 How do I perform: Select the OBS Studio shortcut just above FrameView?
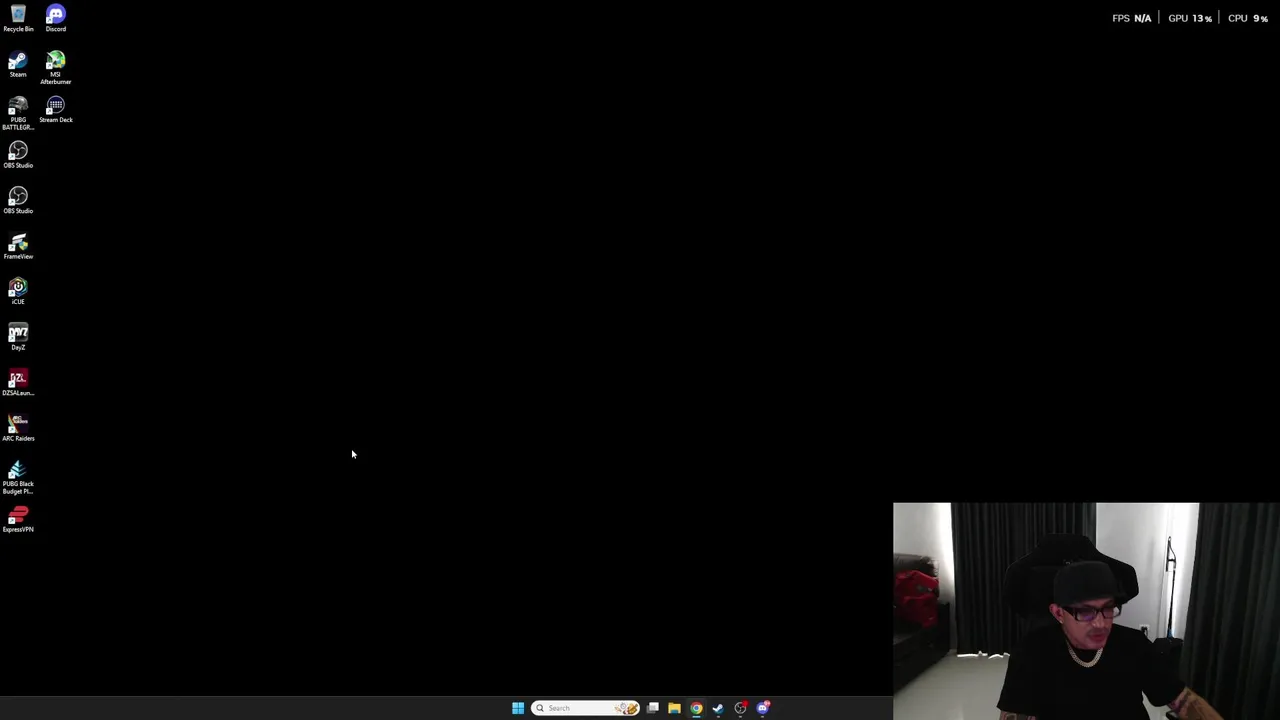18,200
